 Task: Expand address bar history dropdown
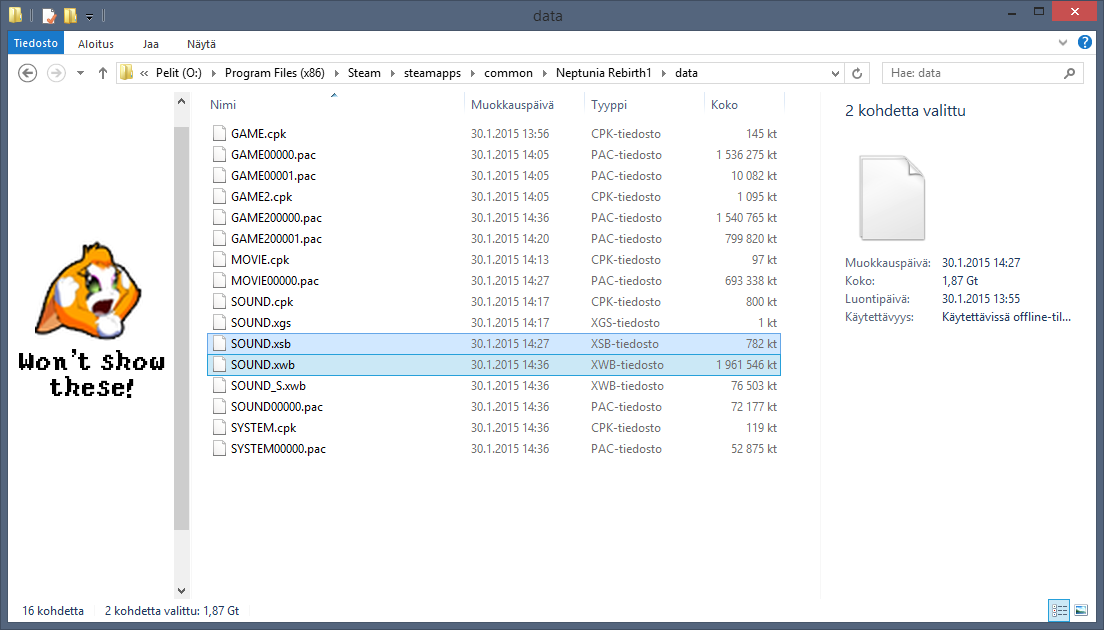pos(835,73)
